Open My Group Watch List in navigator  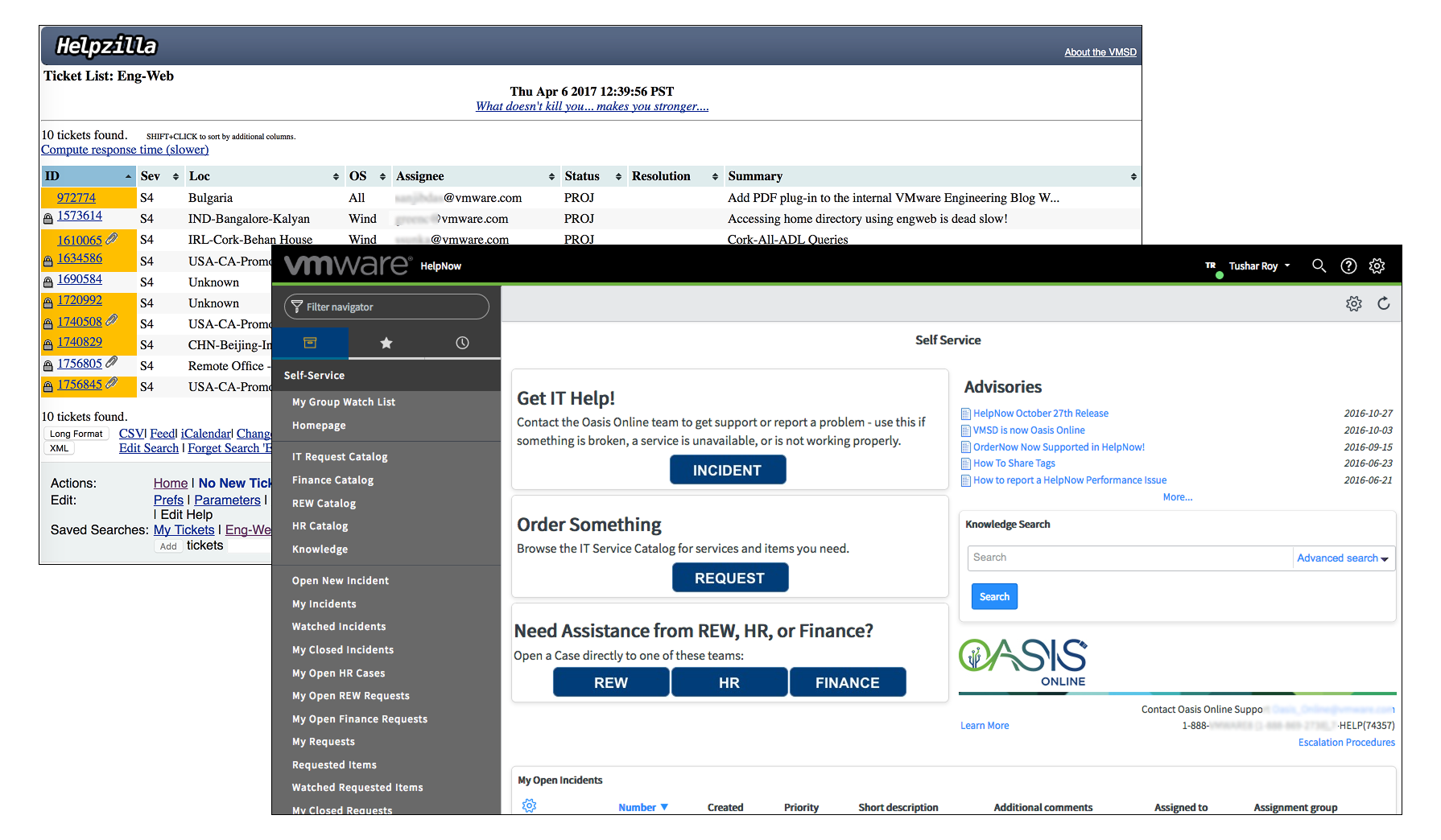coord(344,402)
